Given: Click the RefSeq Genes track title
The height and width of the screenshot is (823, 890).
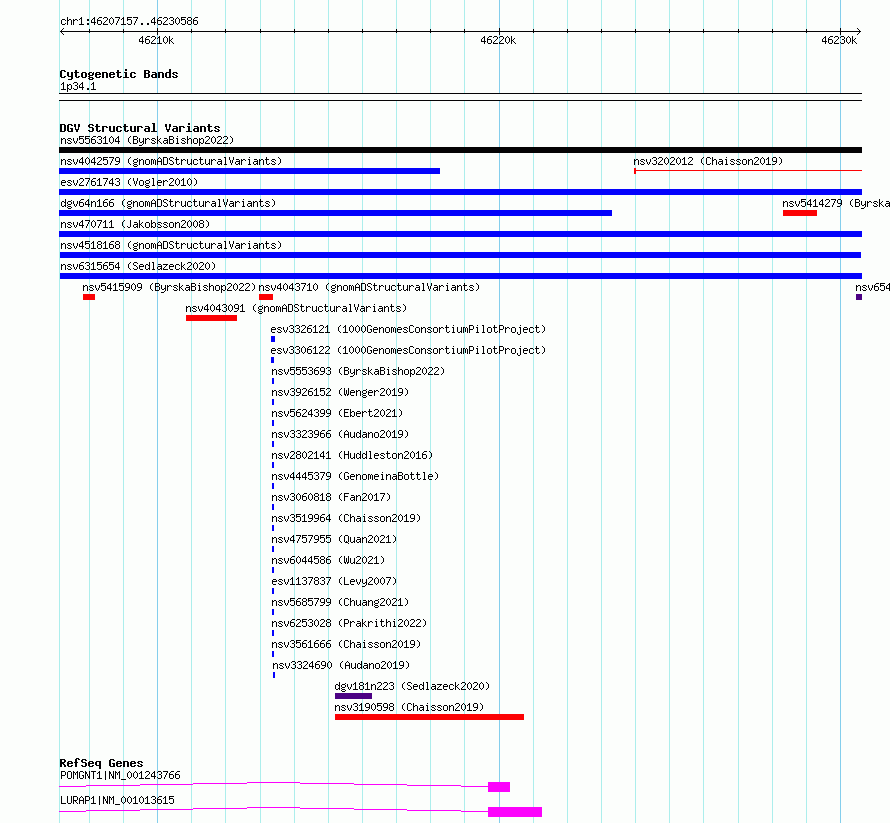Looking at the screenshot, I should 101,763.
